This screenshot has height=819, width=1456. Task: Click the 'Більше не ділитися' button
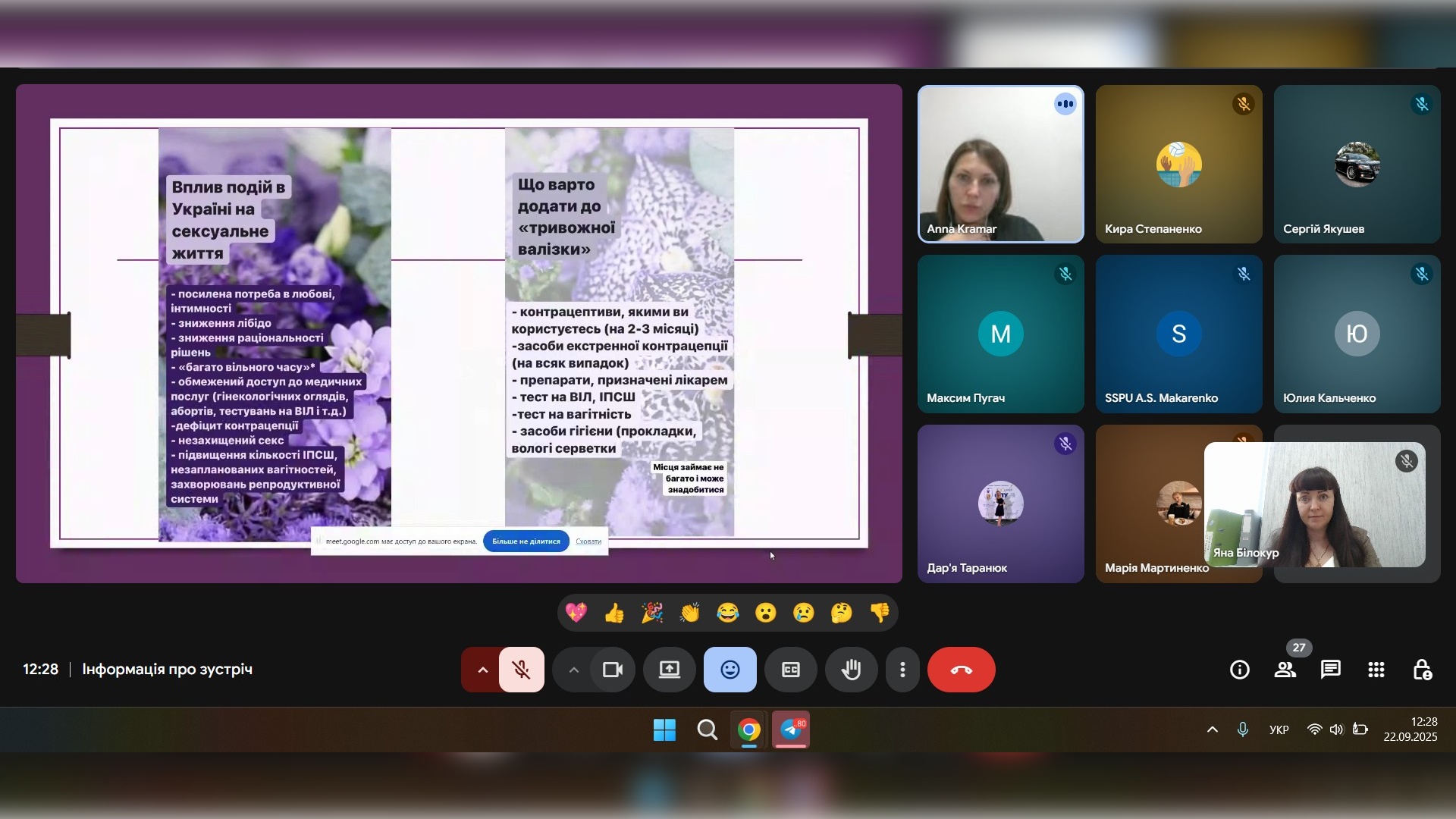[526, 541]
